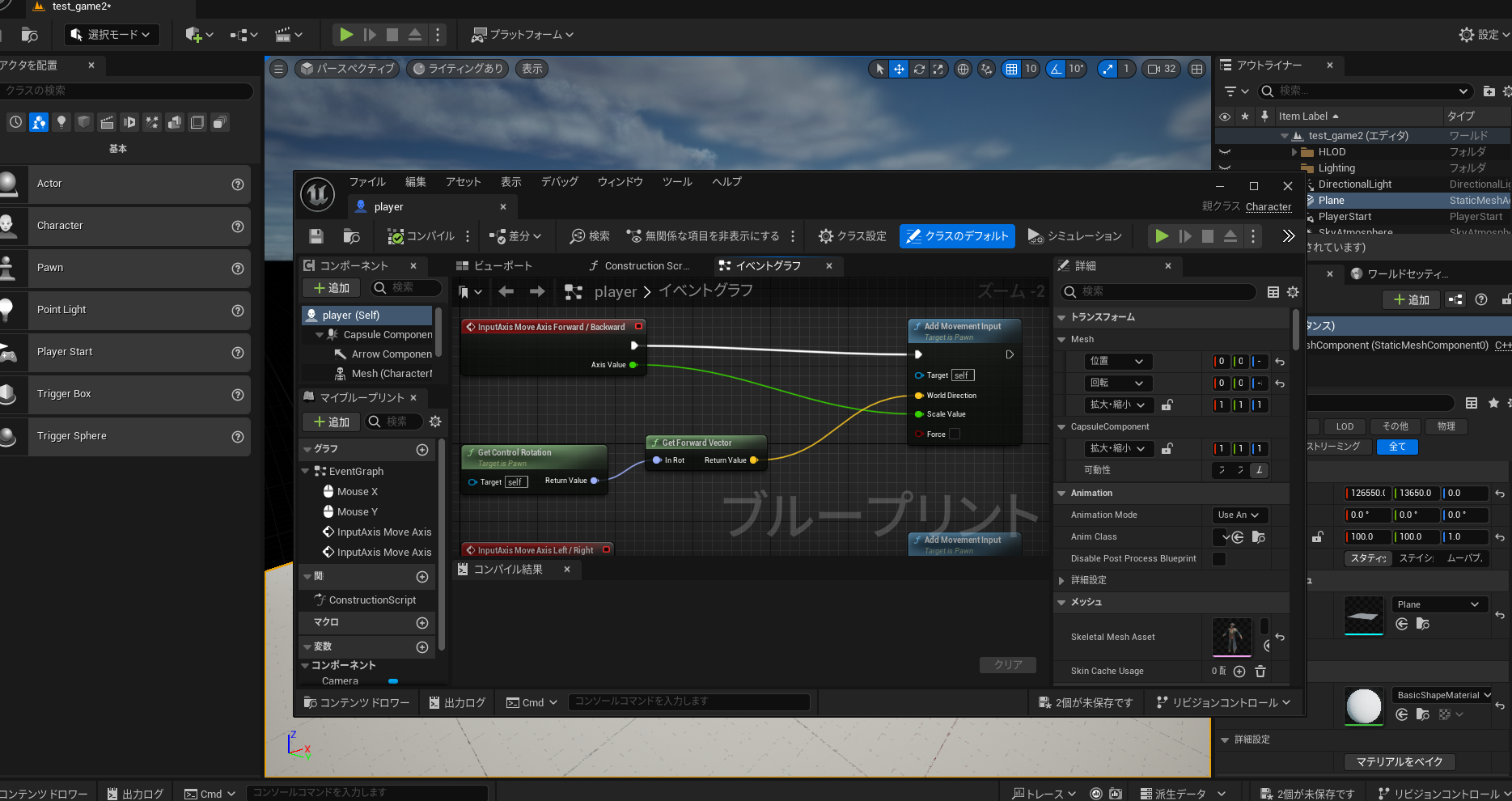Toggle Force checkbox on Add Movement Input node
This screenshot has height=801, width=1512.
click(x=955, y=434)
